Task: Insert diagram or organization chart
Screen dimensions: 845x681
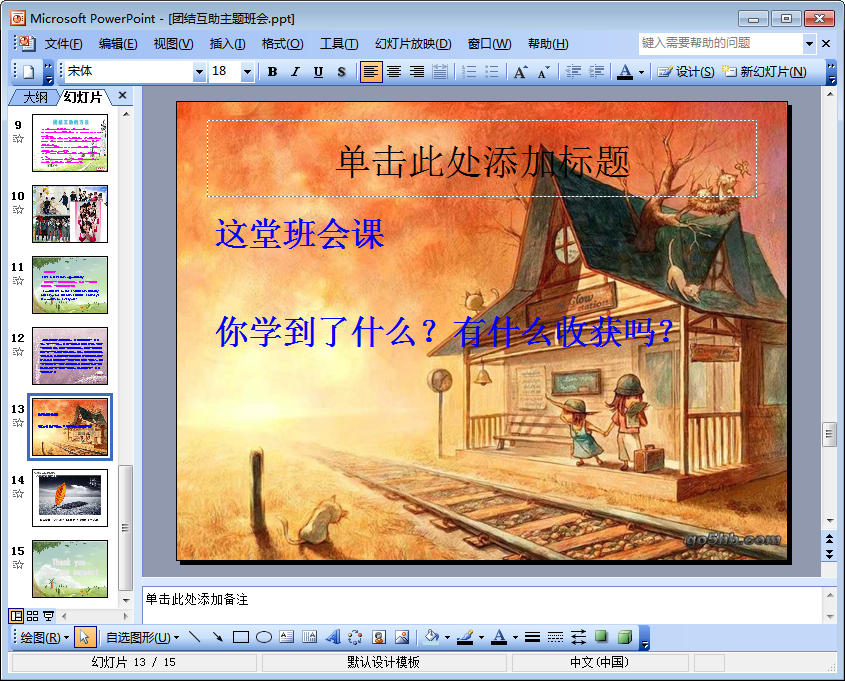Action: coord(355,637)
